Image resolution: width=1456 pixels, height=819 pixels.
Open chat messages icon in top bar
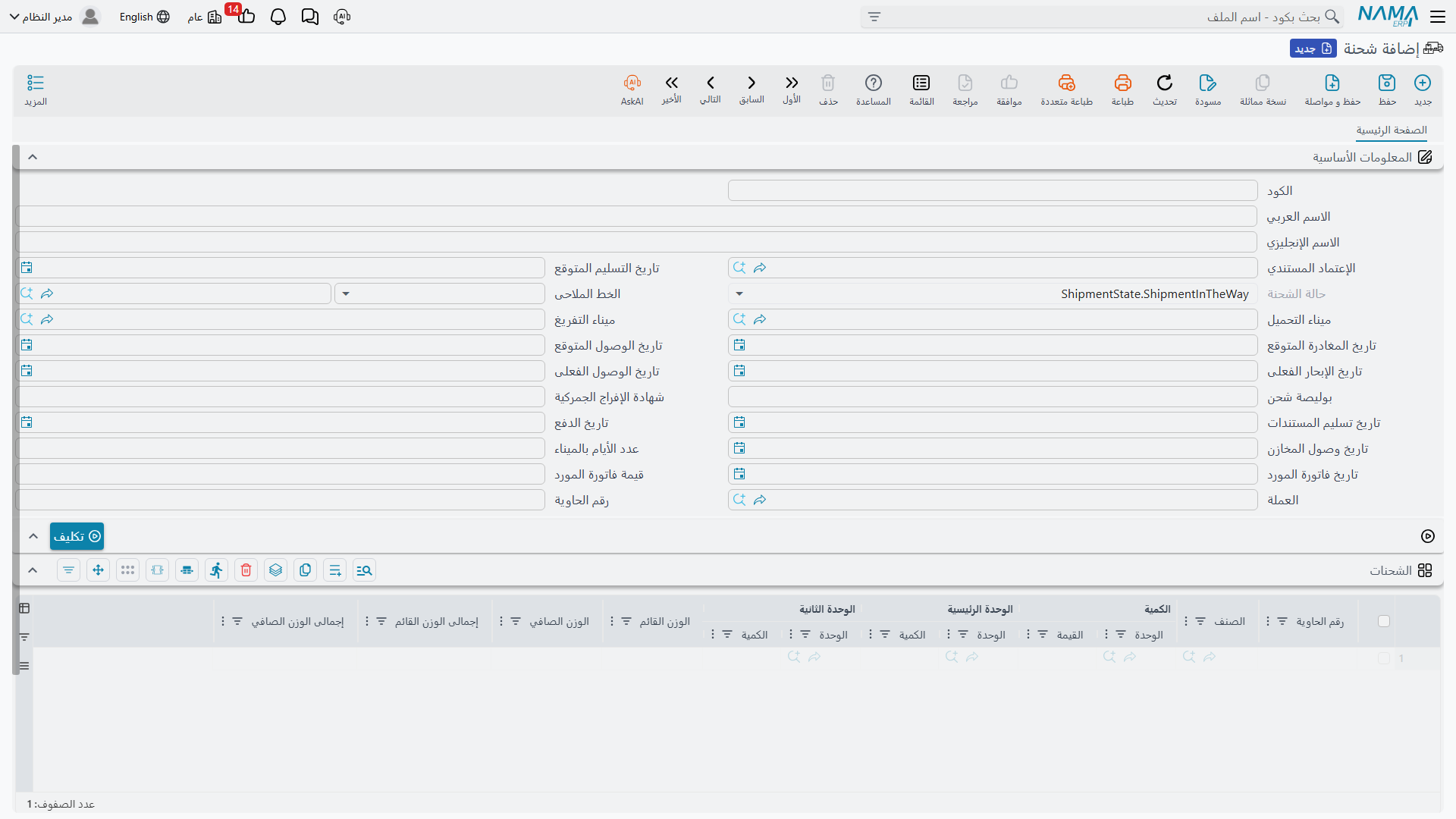pos(310,17)
